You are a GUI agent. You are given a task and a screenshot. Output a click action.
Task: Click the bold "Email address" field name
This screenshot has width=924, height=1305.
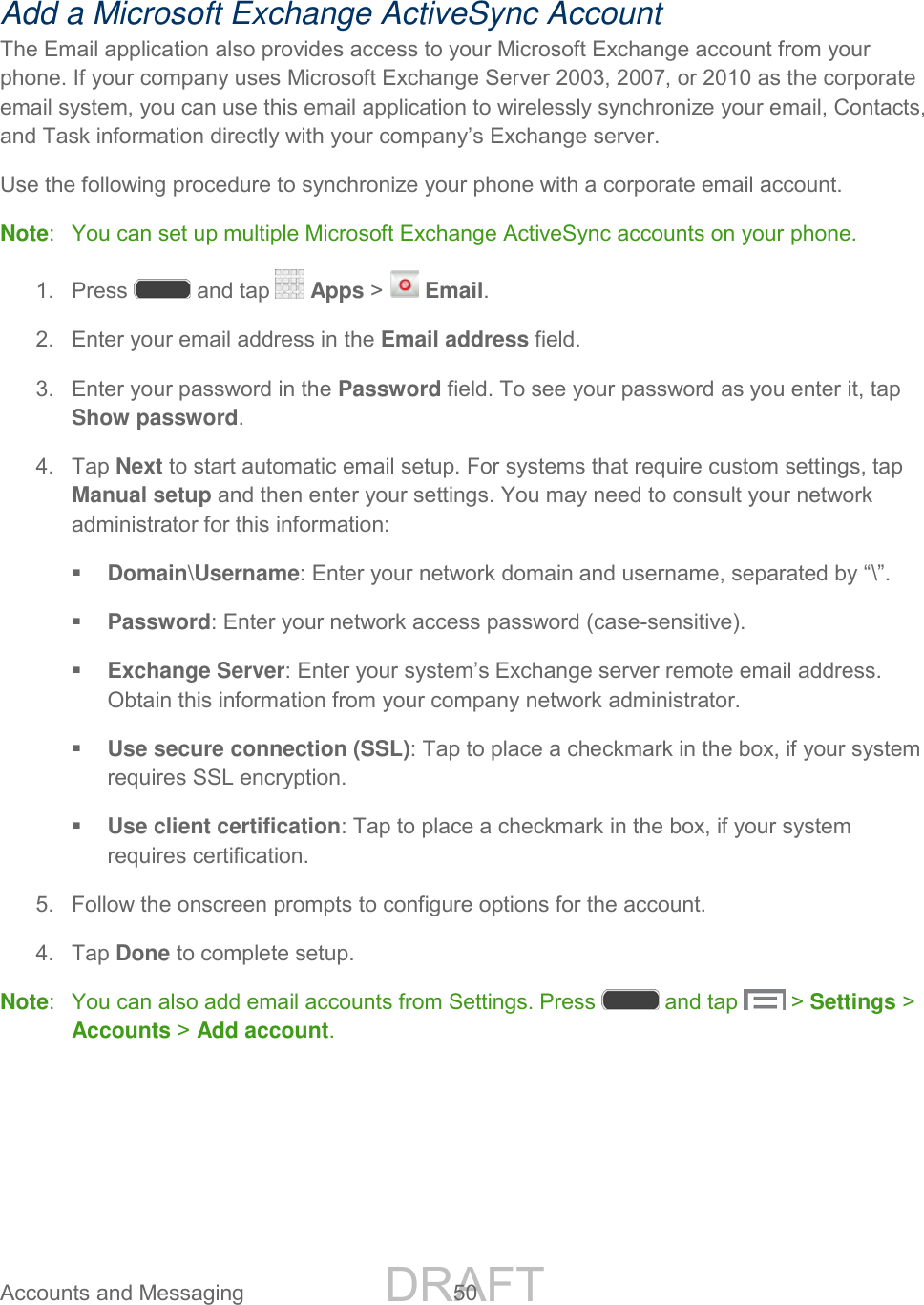(454, 340)
